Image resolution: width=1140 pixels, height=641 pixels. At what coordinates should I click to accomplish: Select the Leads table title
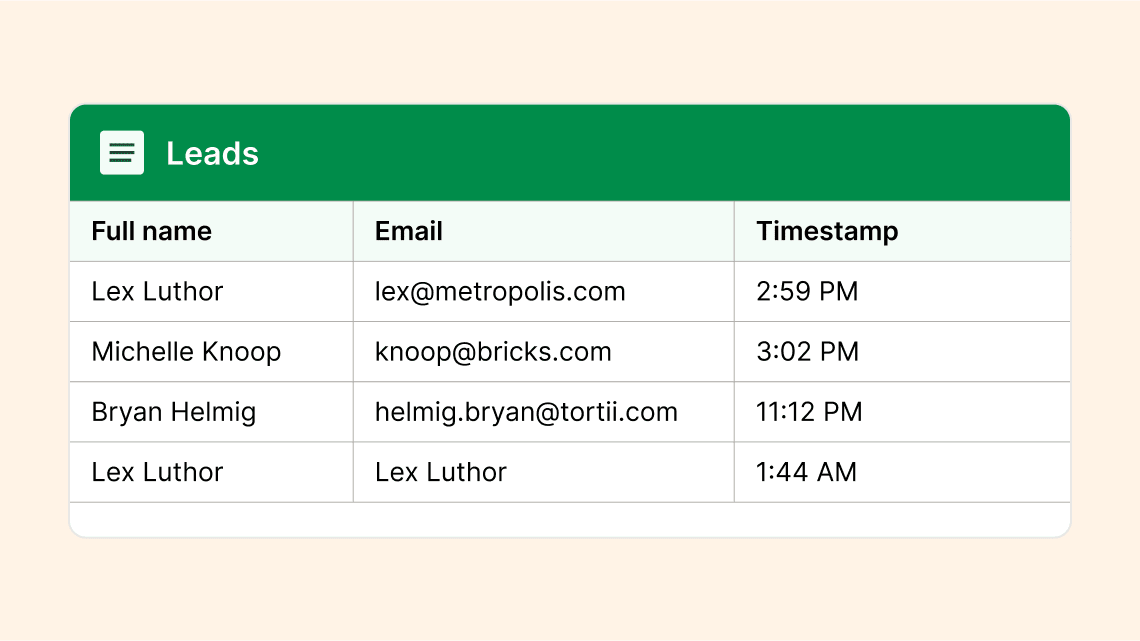point(212,153)
